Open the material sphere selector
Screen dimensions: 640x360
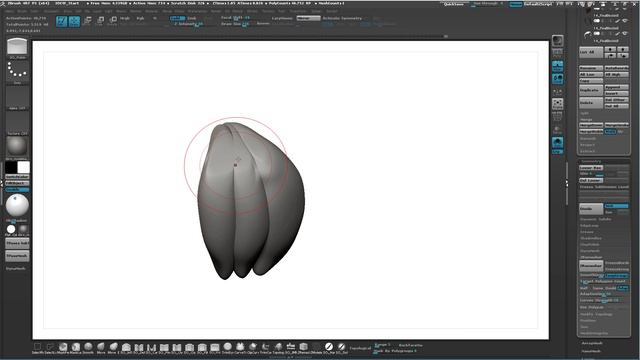click(17, 146)
